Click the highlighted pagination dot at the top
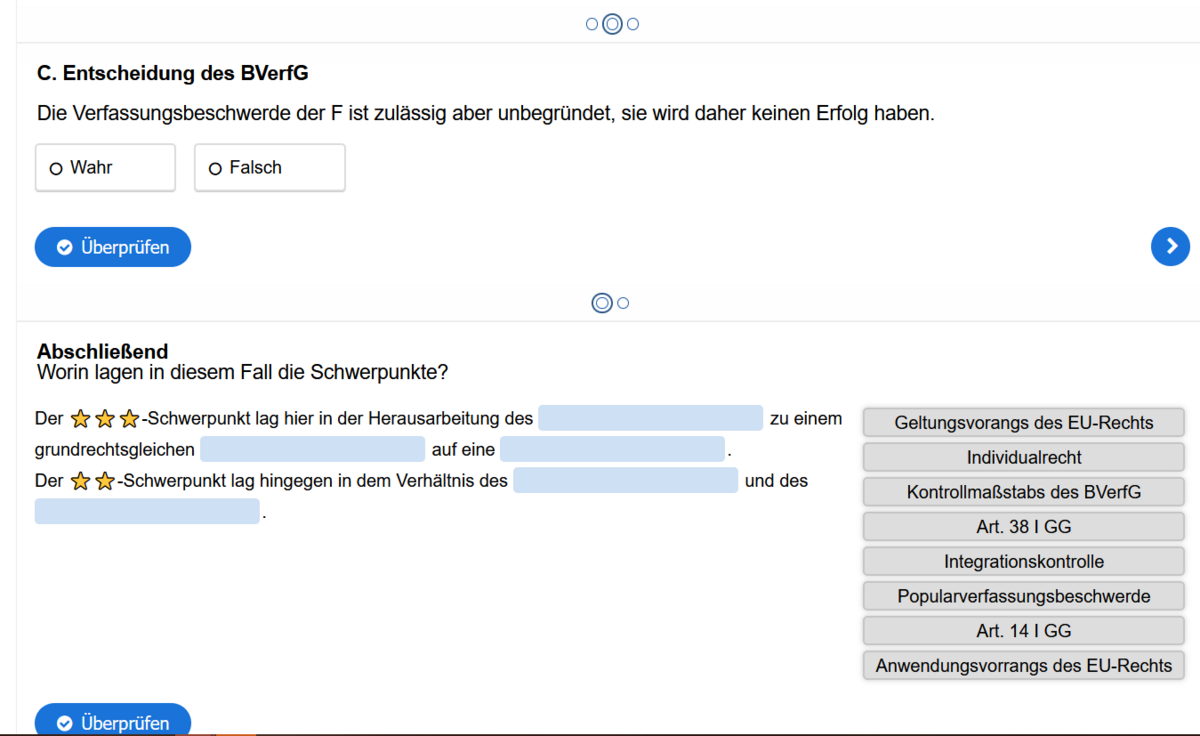 point(611,23)
